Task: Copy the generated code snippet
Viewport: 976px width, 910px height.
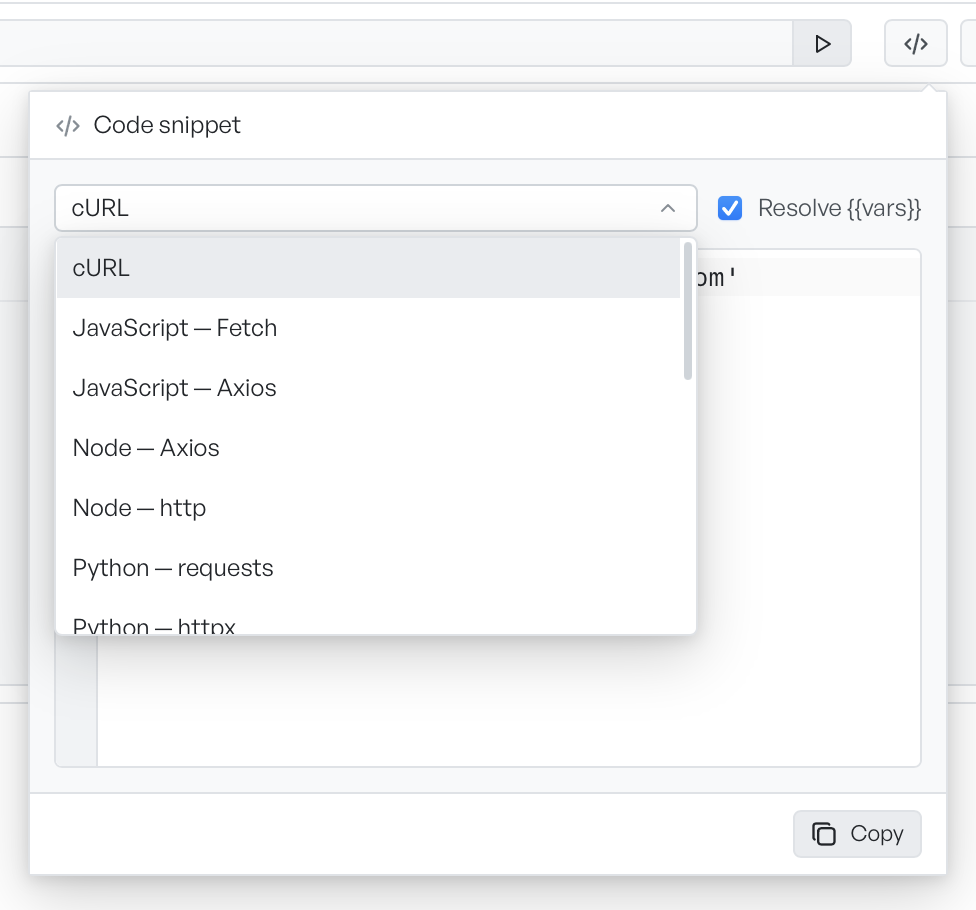Action: click(856, 833)
